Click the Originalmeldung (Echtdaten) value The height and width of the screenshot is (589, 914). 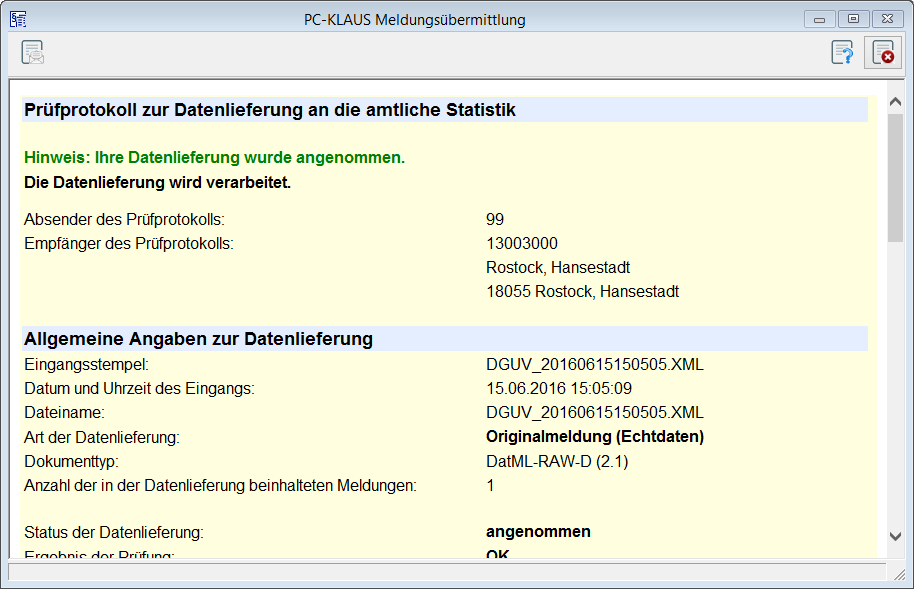point(595,437)
